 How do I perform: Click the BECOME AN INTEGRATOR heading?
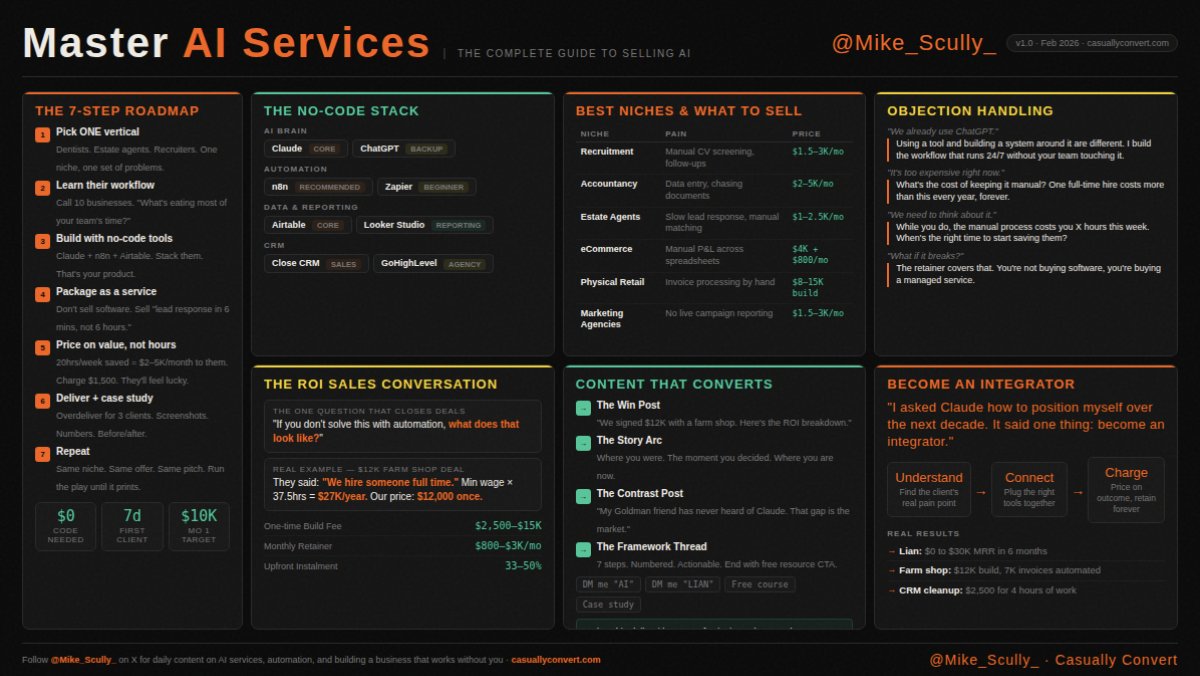(x=981, y=384)
